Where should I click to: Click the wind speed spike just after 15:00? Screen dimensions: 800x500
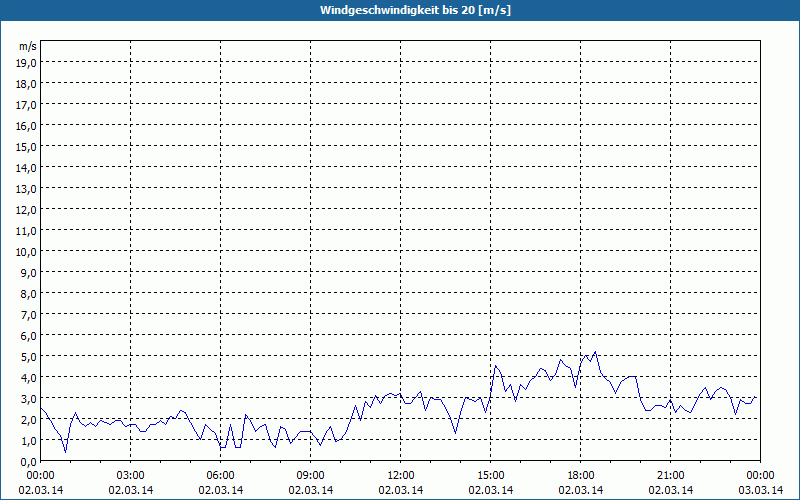point(494,366)
